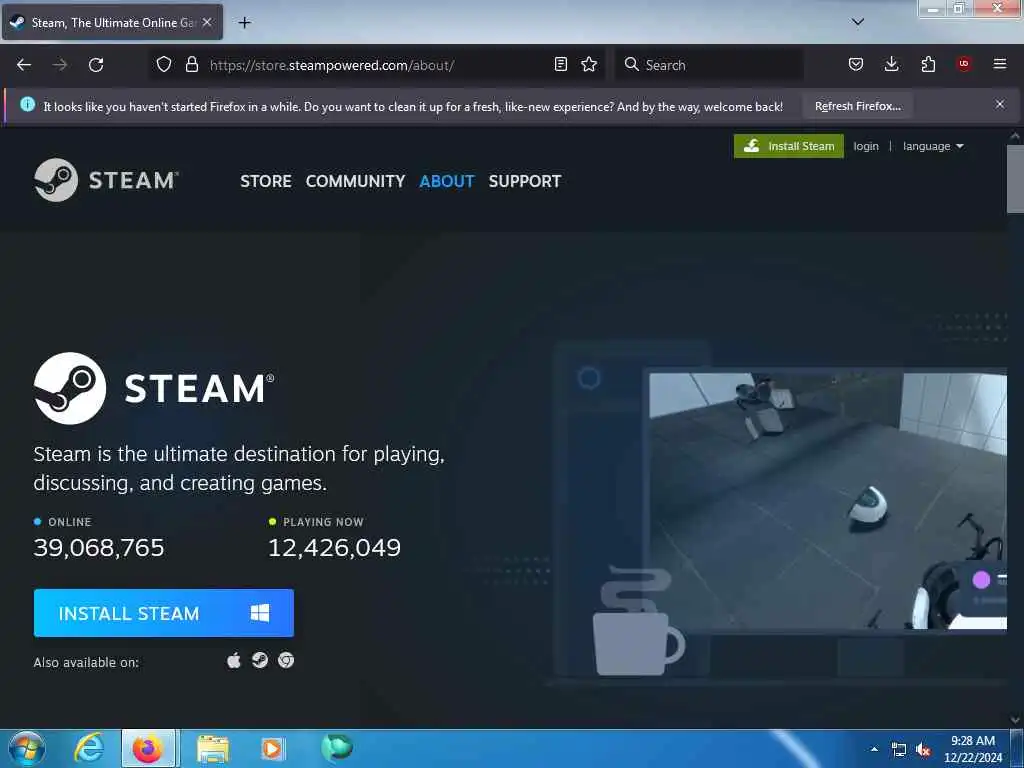
Task: Open the login link
Action: click(x=866, y=146)
